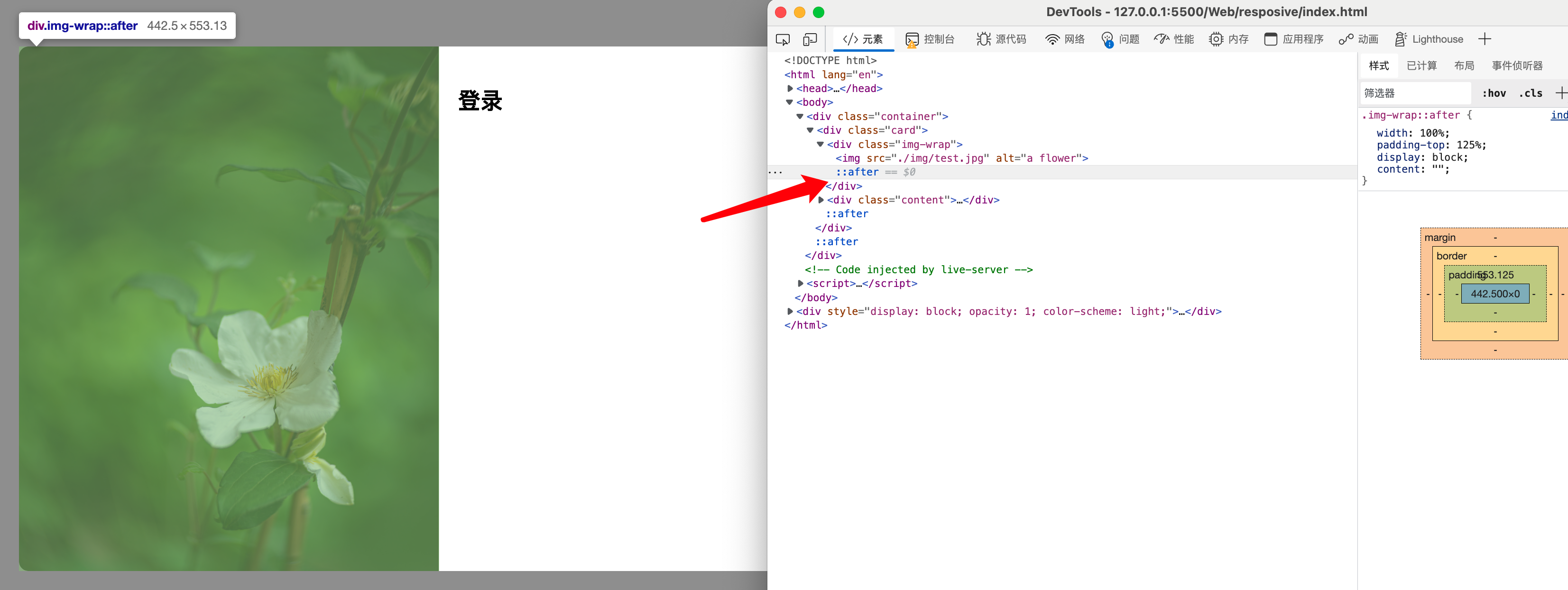Add a new tool tab with plus
The height and width of the screenshot is (590, 1568).
1485,39
